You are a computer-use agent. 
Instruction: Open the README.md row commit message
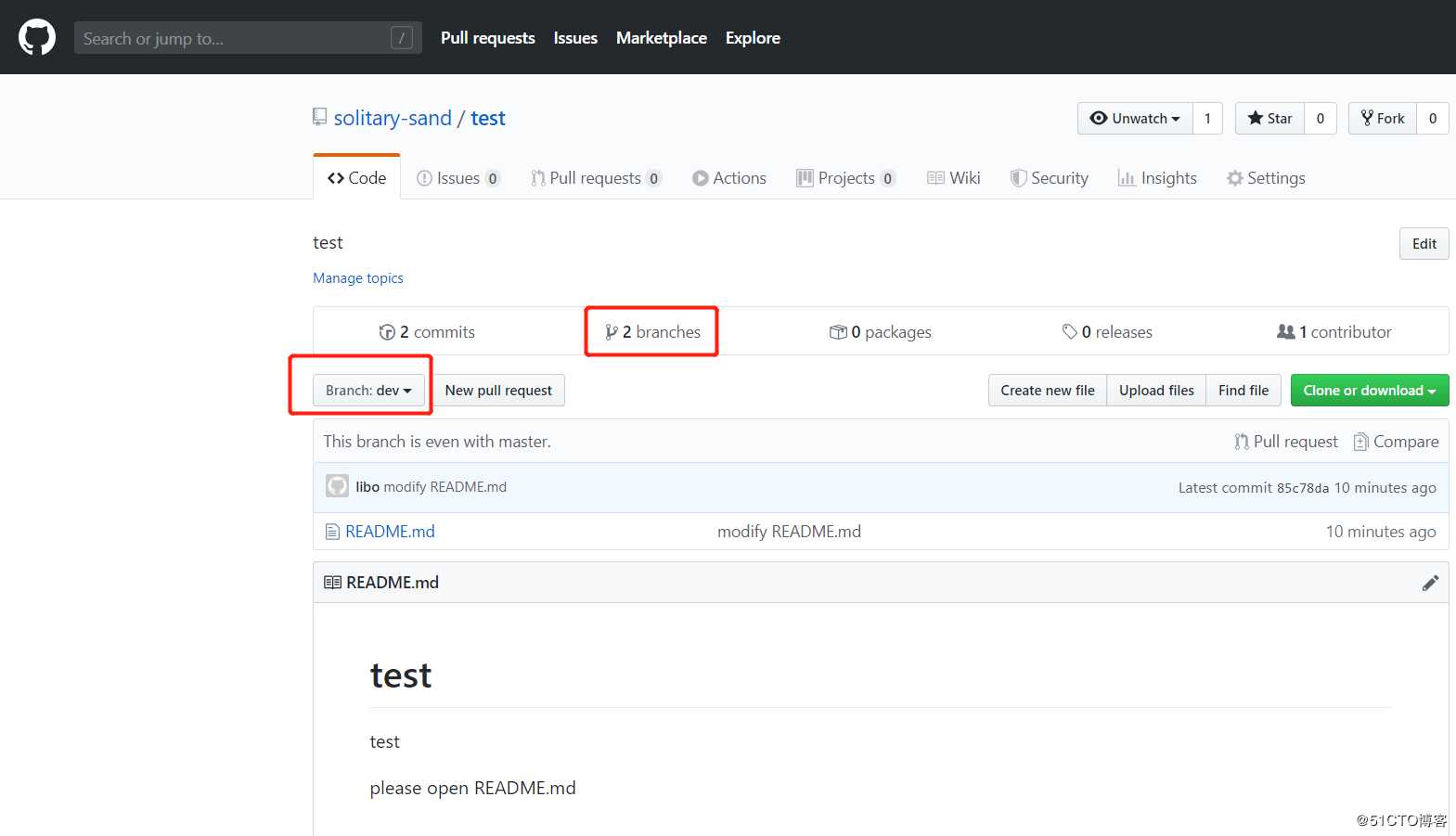(x=789, y=532)
